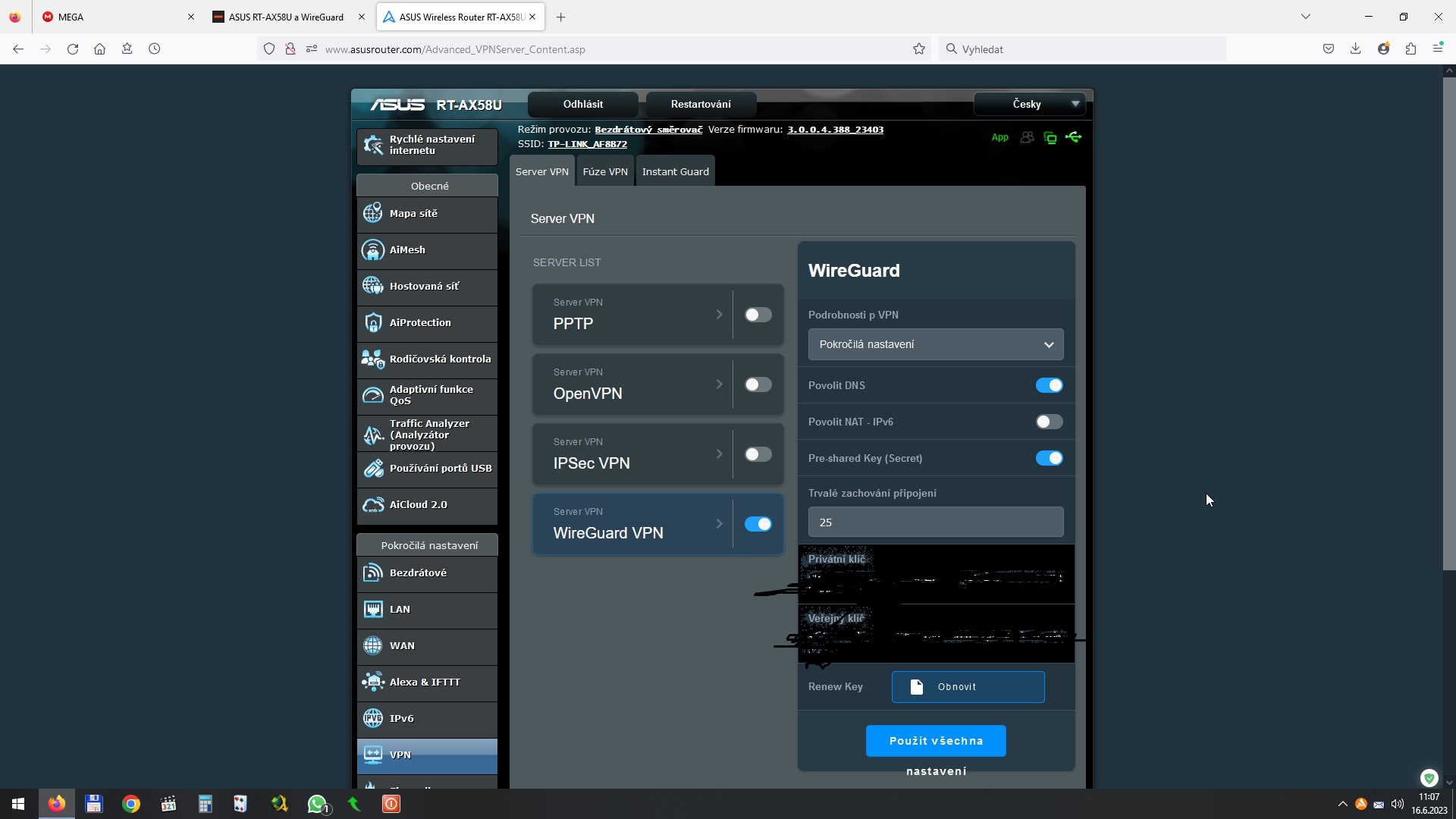Open the Bezdrátový směrovač mode link
Screen dimensions: 1456x819
tap(648, 130)
